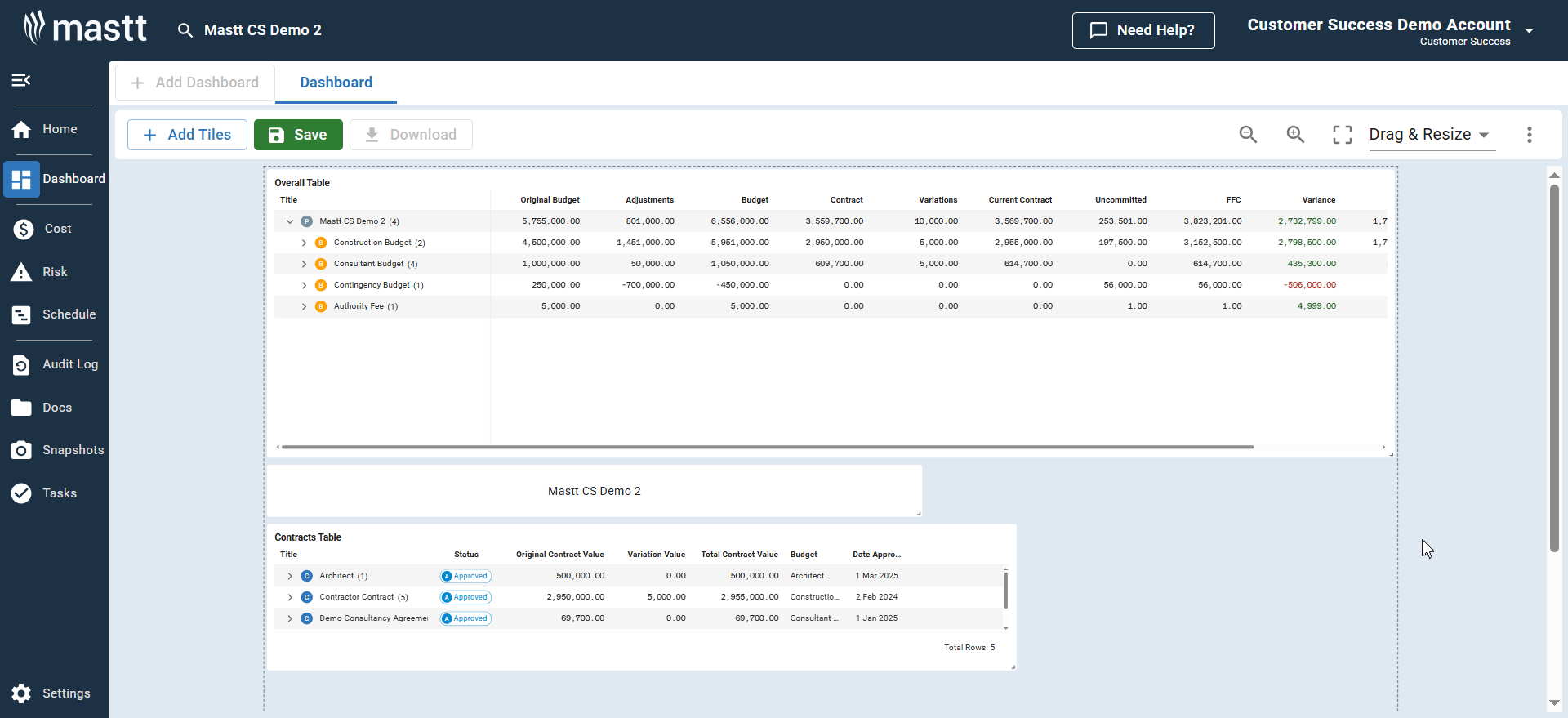Open Home from the sidebar
Image resolution: width=1568 pixels, height=718 pixels.
coord(54,129)
